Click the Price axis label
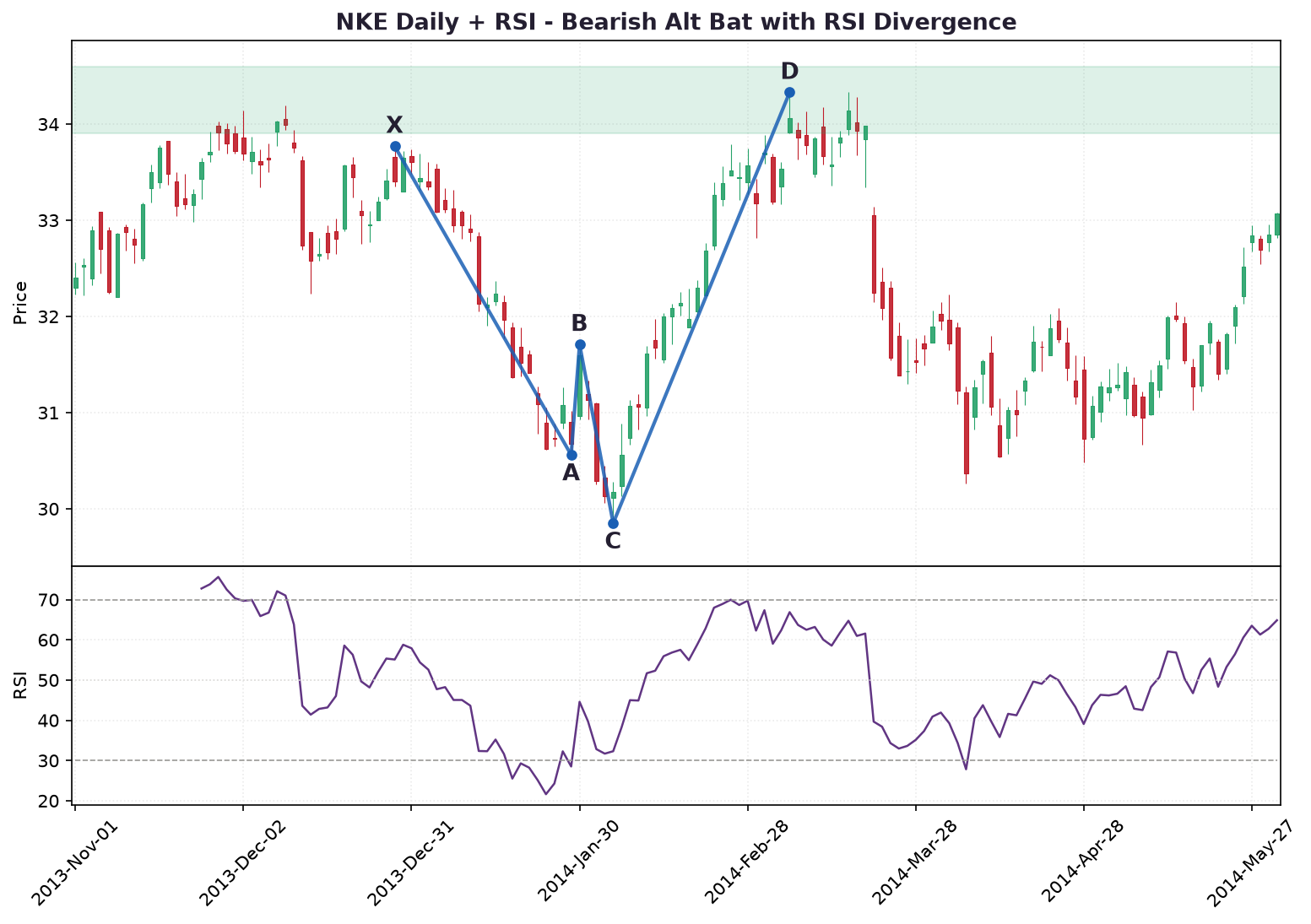This screenshot has width=1311, height=924. point(21,303)
